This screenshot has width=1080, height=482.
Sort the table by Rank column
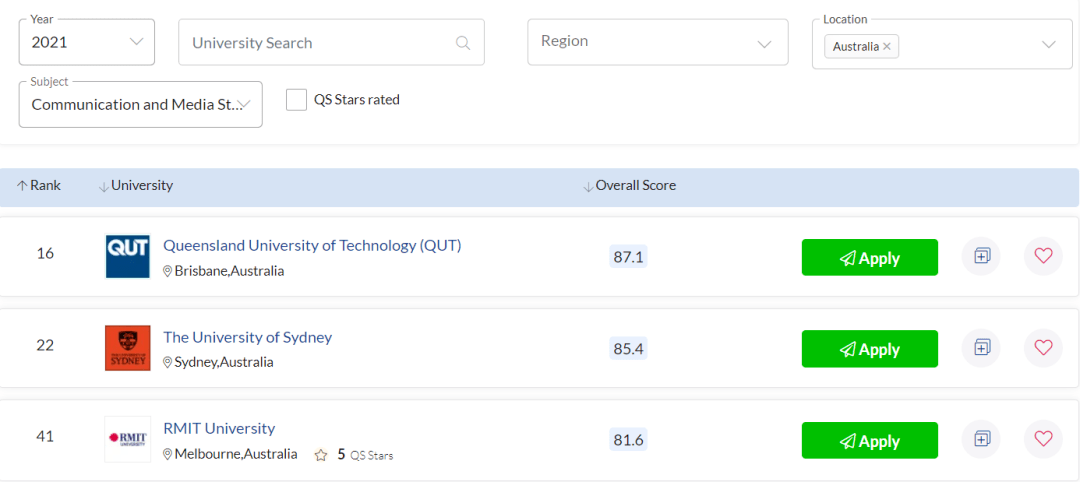[39, 186]
